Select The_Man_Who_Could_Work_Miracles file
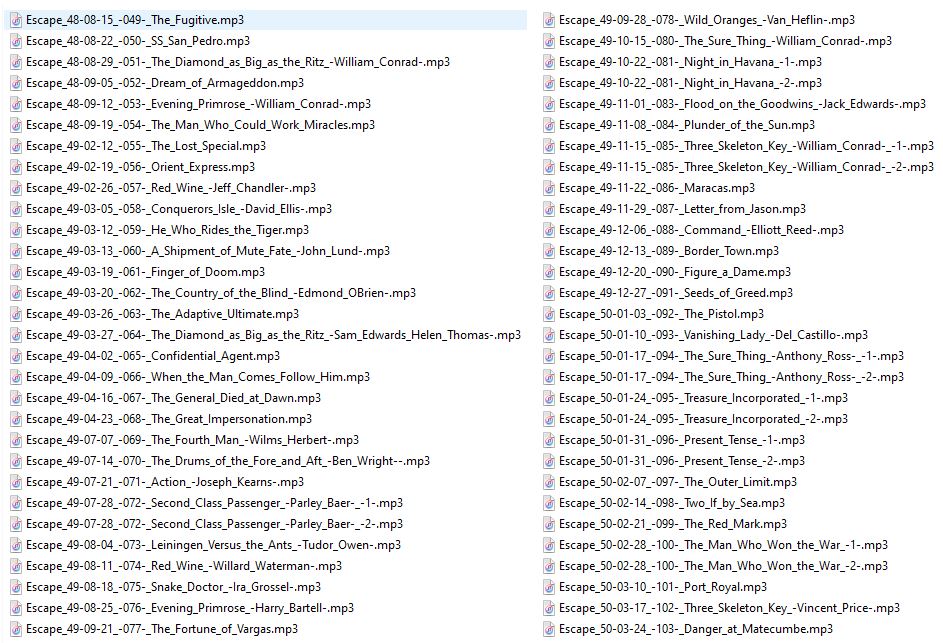The height and width of the screenshot is (643, 943). (x=200, y=125)
